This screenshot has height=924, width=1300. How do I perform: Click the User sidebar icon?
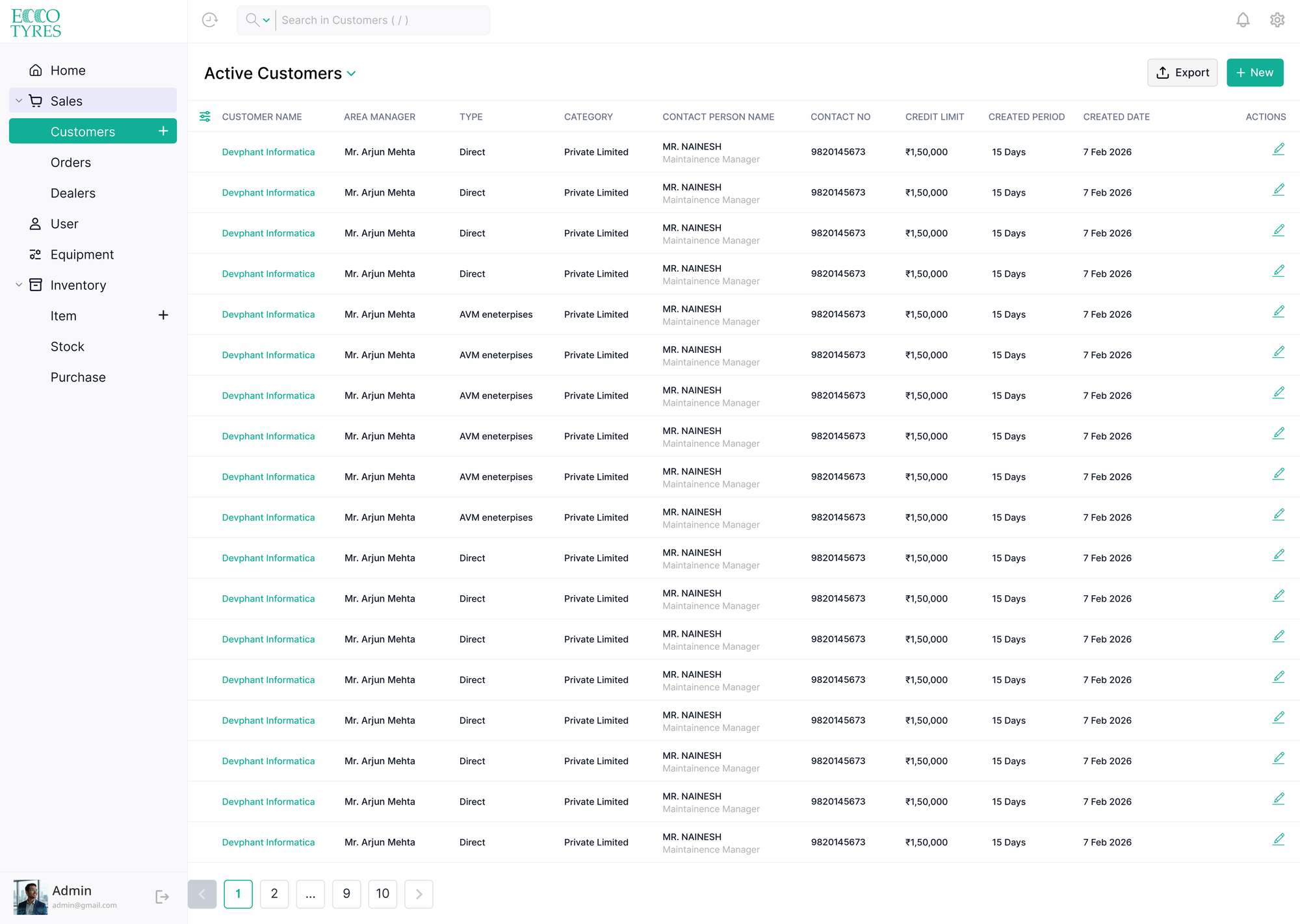point(36,224)
